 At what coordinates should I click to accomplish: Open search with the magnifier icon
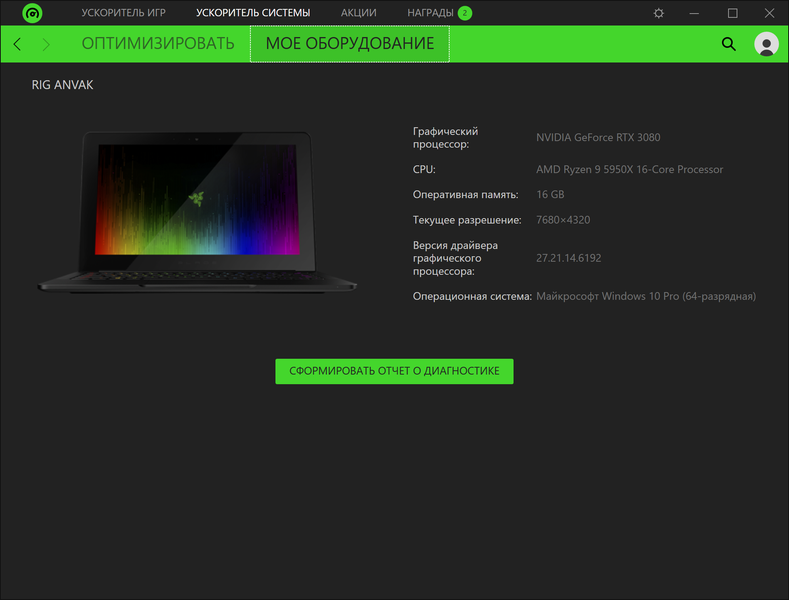[x=728, y=44]
